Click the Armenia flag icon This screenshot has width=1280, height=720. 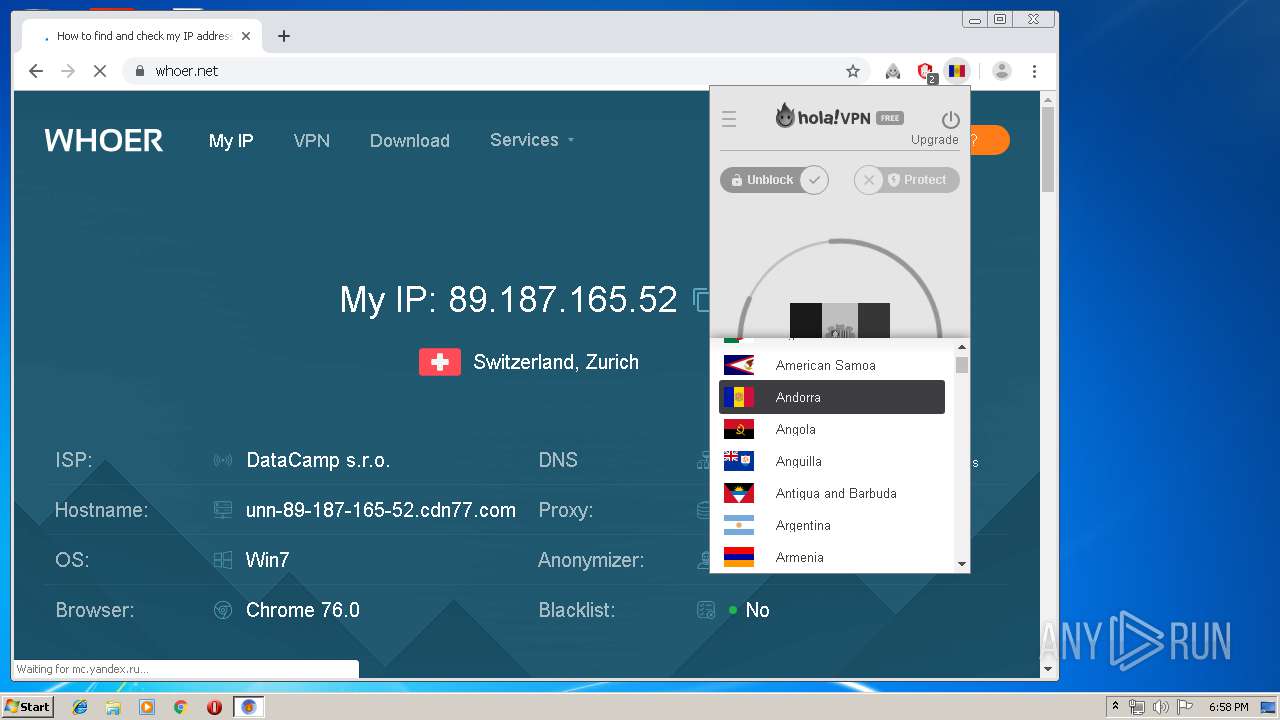(x=739, y=557)
